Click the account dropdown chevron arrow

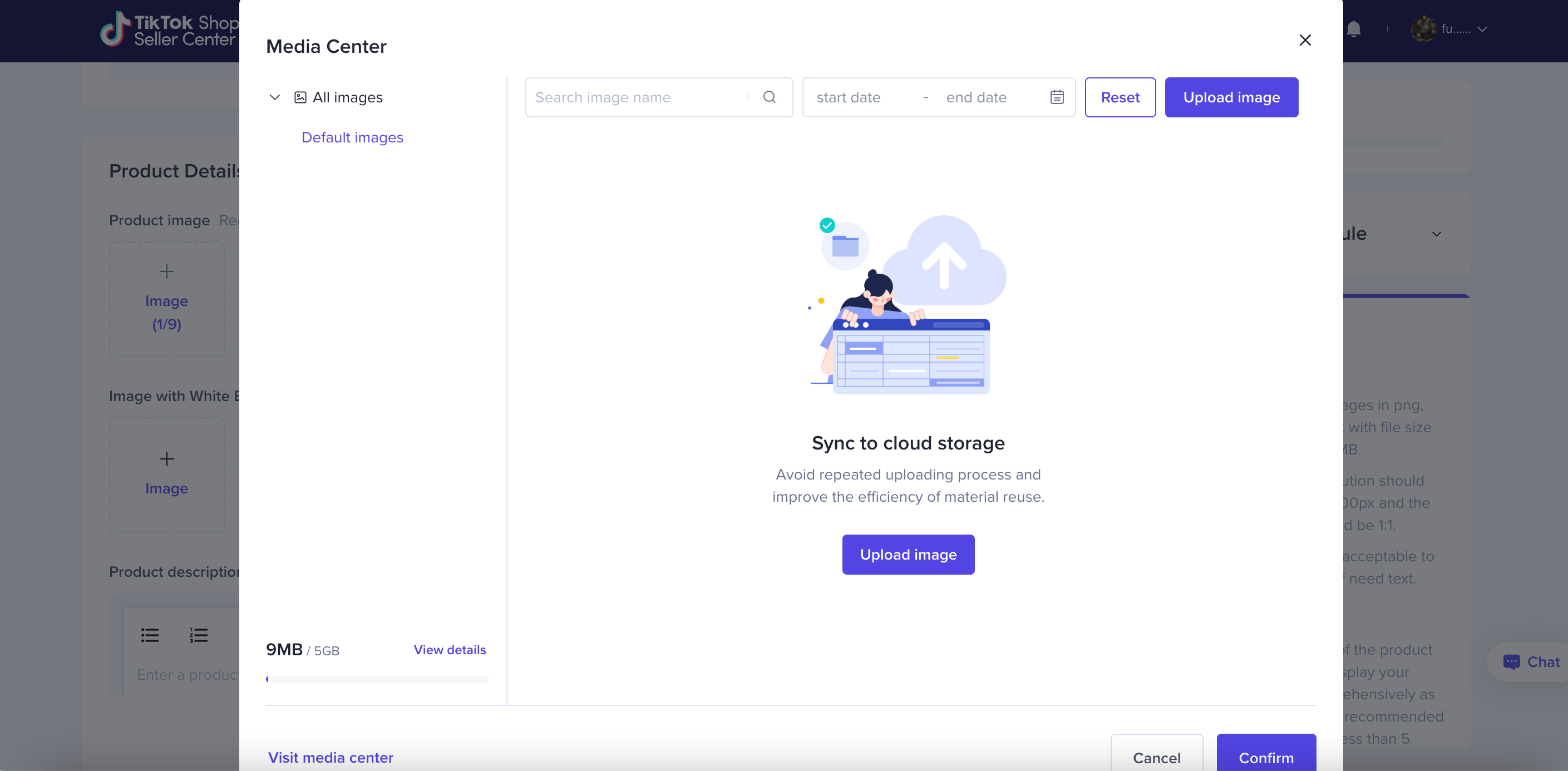point(1483,29)
